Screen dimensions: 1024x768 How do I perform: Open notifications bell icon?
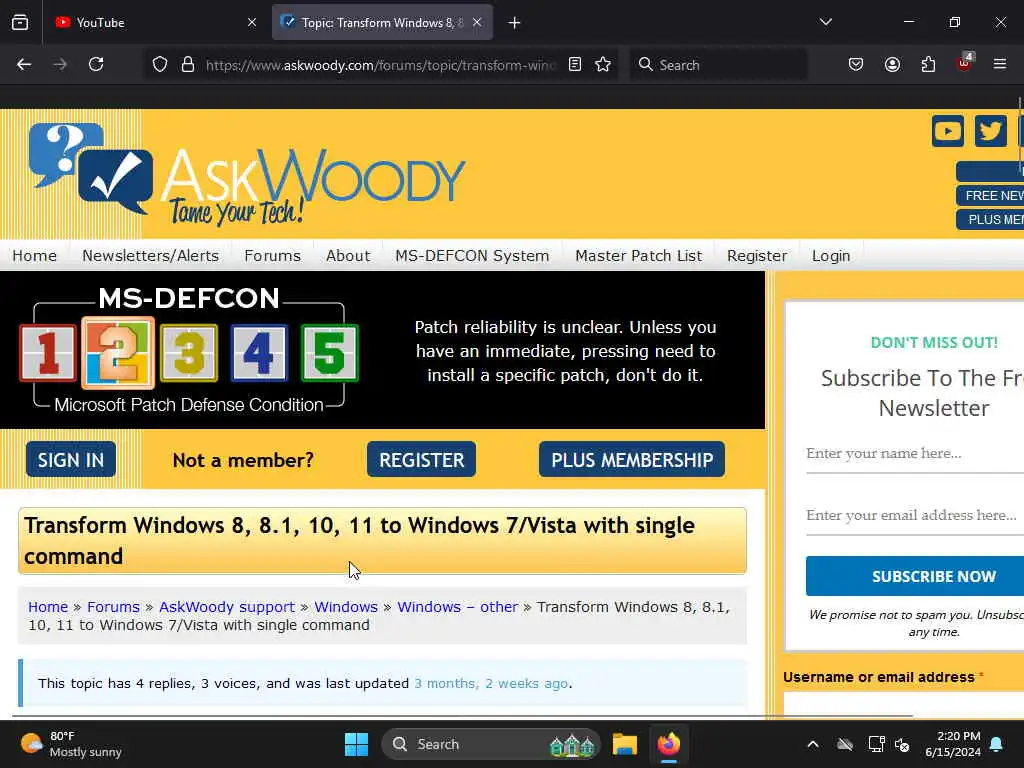997,744
